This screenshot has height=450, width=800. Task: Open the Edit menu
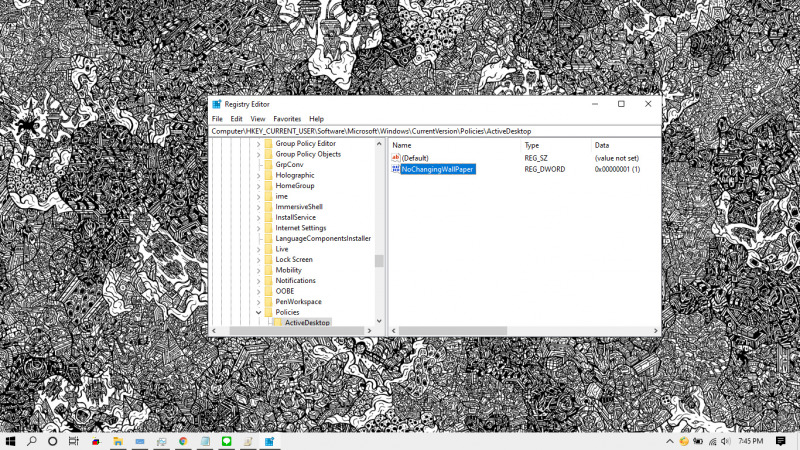click(x=236, y=119)
